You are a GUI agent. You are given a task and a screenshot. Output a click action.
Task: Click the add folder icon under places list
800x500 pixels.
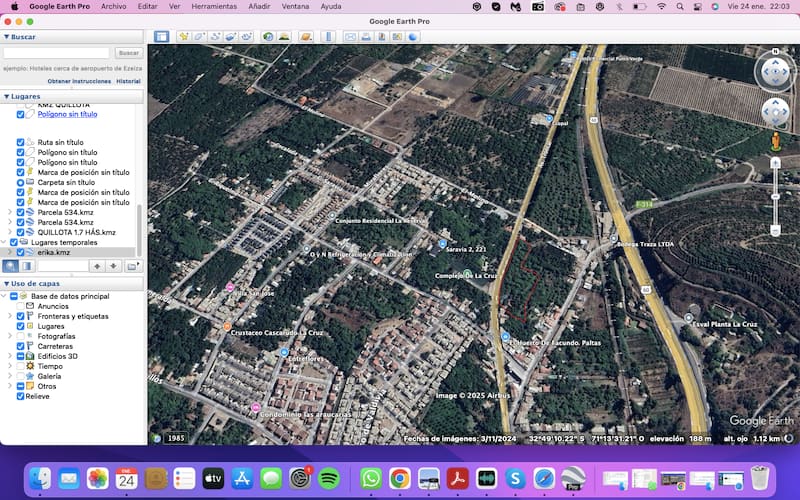pos(133,266)
